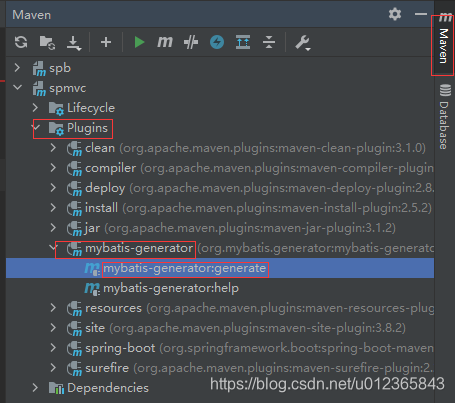Open Database side tab

click(x=444, y=117)
